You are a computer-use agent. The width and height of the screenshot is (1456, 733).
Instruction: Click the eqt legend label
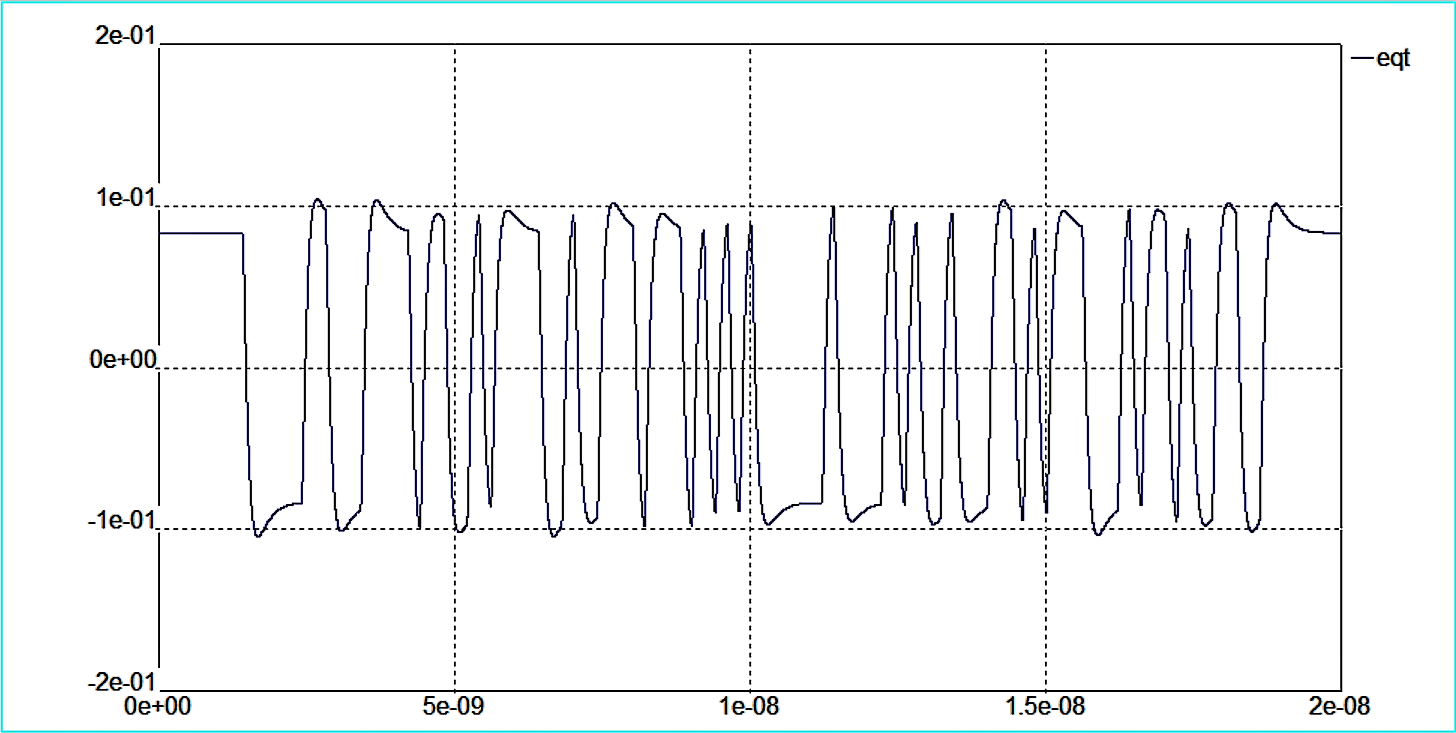click(1393, 59)
